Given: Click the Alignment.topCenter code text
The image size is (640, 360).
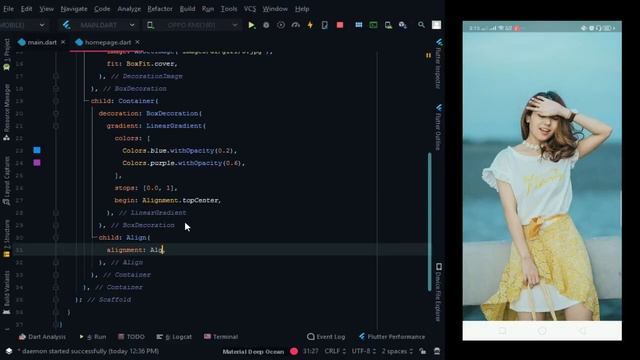Looking at the screenshot, I should tap(181, 200).
